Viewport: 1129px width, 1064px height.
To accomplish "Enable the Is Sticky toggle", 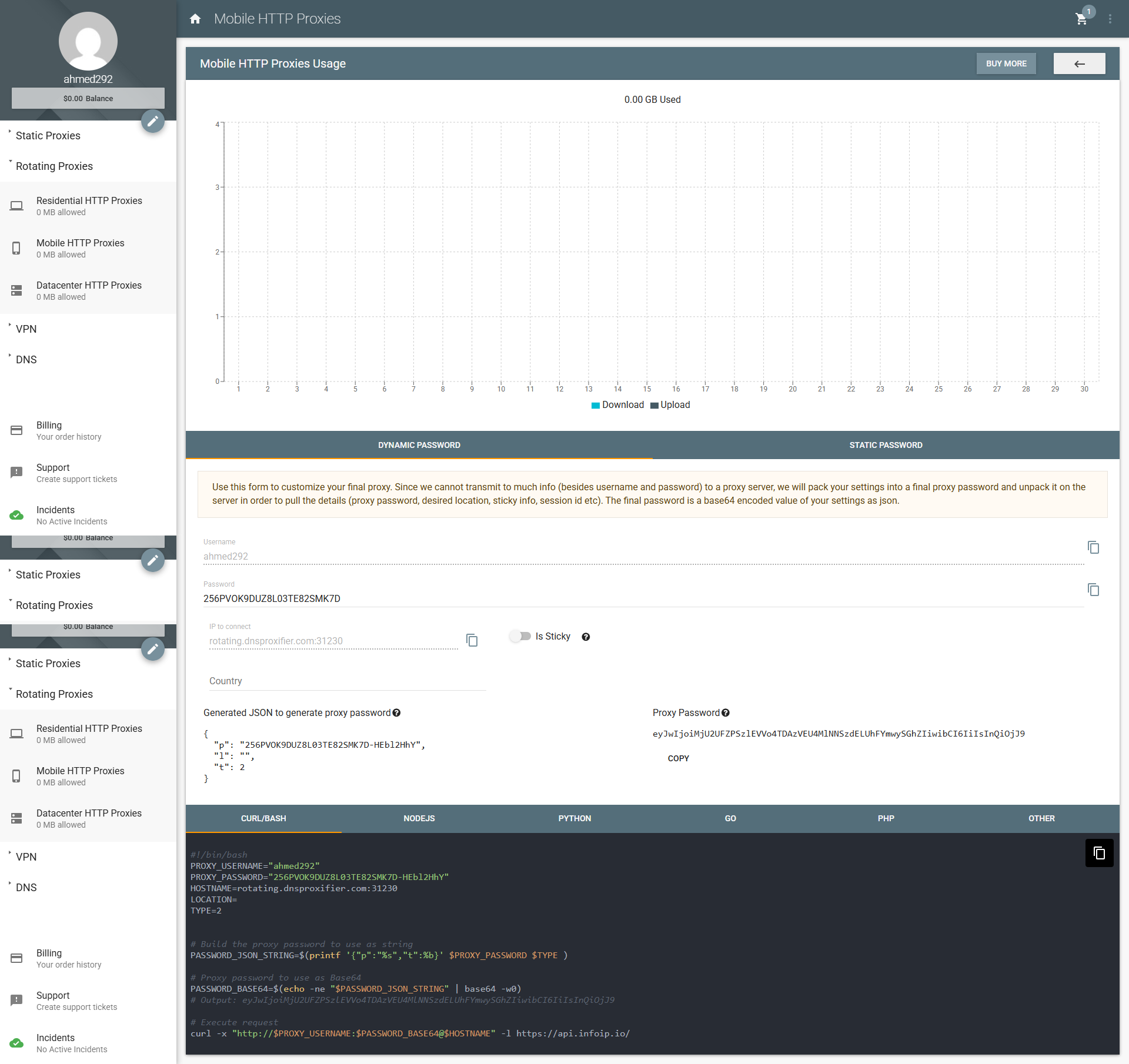I will [520, 636].
